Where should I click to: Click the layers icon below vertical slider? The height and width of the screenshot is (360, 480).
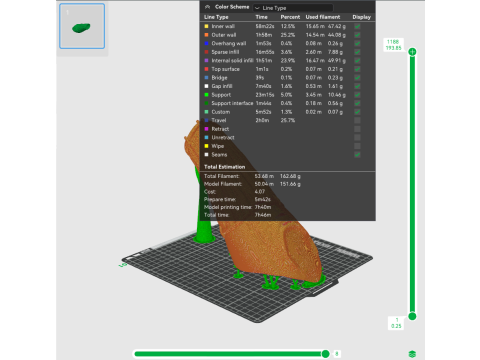pyautogui.click(x=412, y=354)
